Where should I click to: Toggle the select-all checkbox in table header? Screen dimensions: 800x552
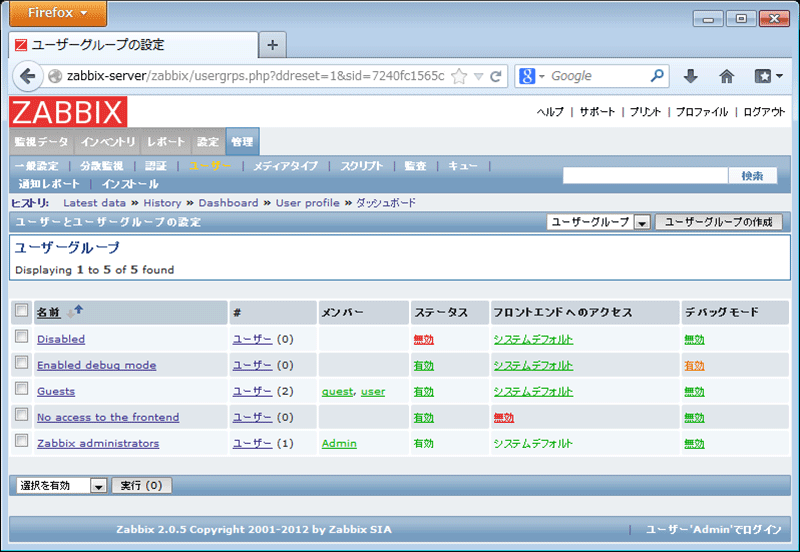(x=22, y=311)
